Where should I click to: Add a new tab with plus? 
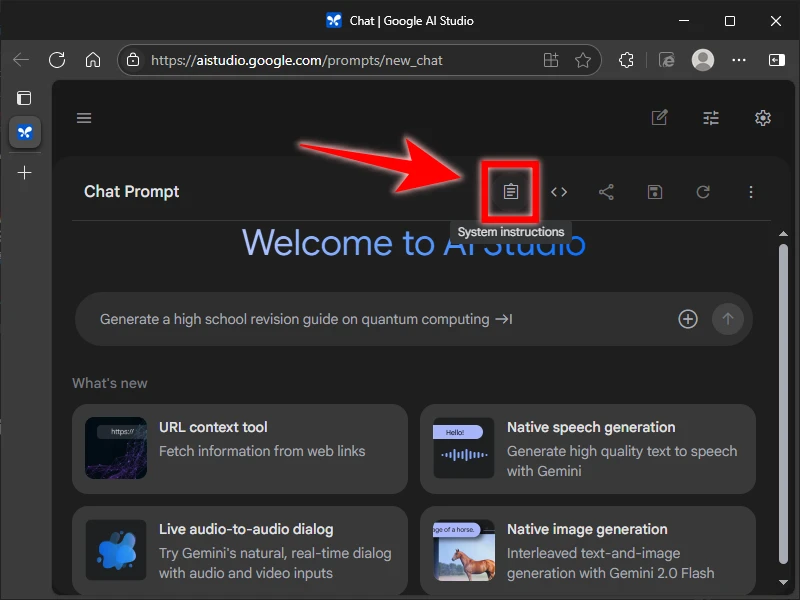[x=24, y=172]
